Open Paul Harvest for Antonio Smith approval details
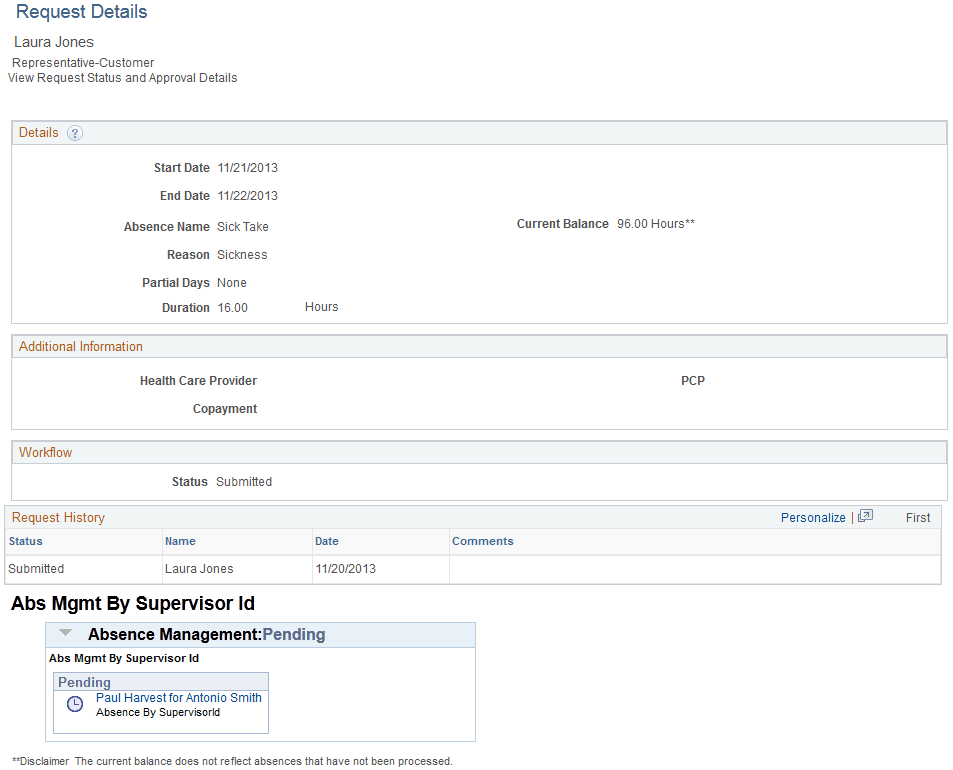953x770 pixels. [x=178, y=697]
